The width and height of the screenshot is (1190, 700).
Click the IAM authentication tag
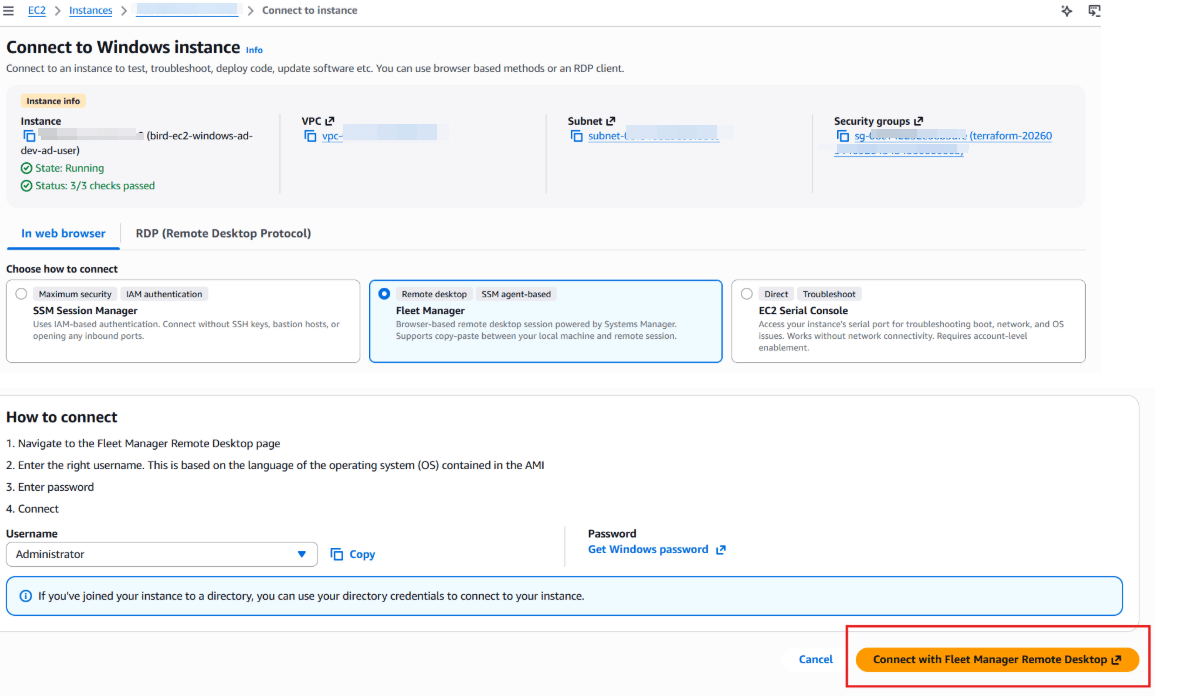click(x=164, y=295)
